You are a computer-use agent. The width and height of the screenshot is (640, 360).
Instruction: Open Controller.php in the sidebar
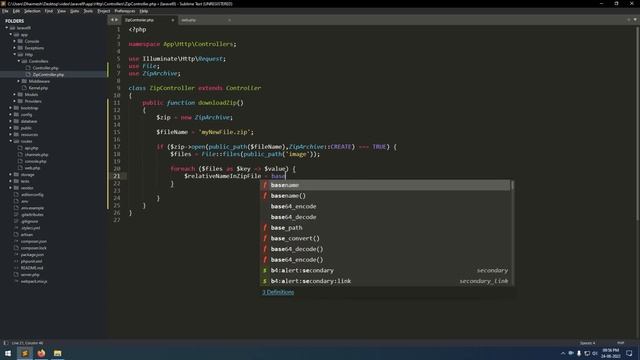coord(45,68)
